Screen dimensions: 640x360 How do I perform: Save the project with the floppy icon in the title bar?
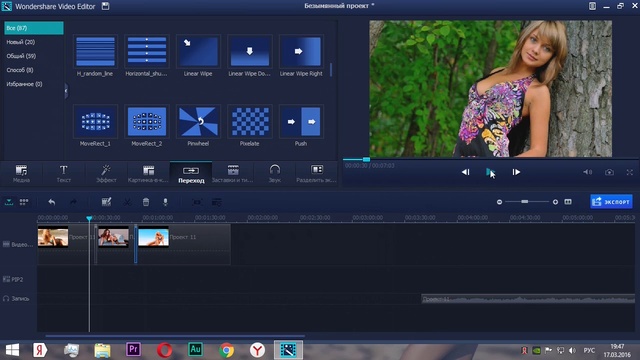105,6
